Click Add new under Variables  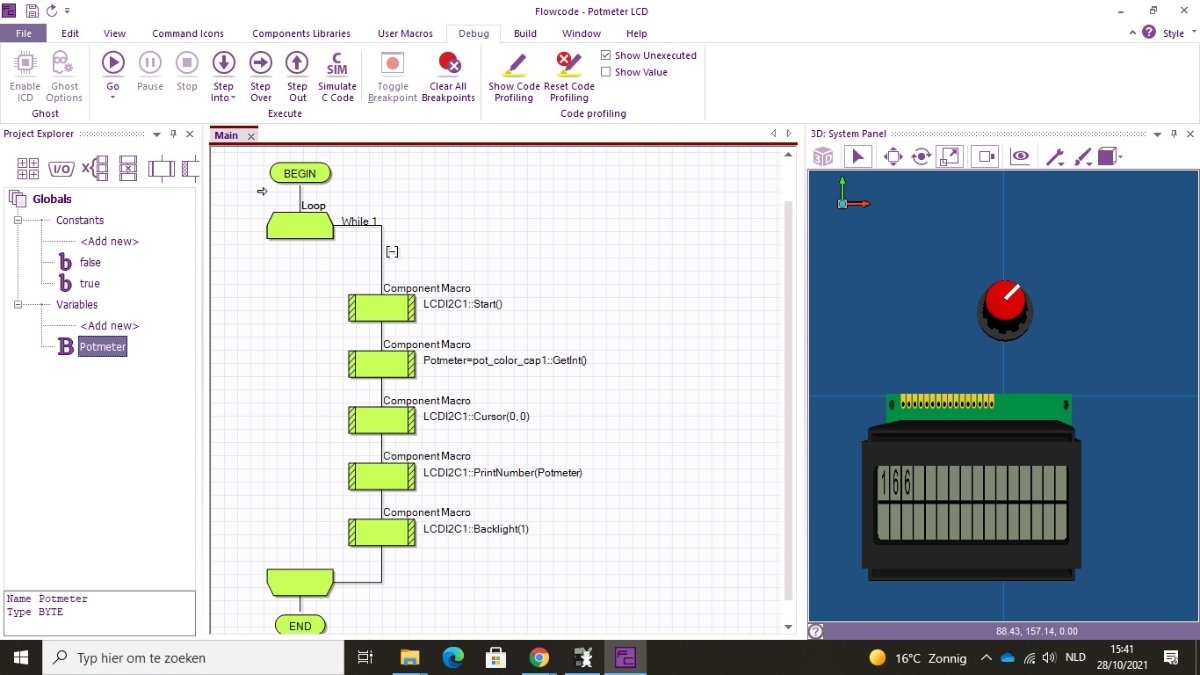point(110,326)
